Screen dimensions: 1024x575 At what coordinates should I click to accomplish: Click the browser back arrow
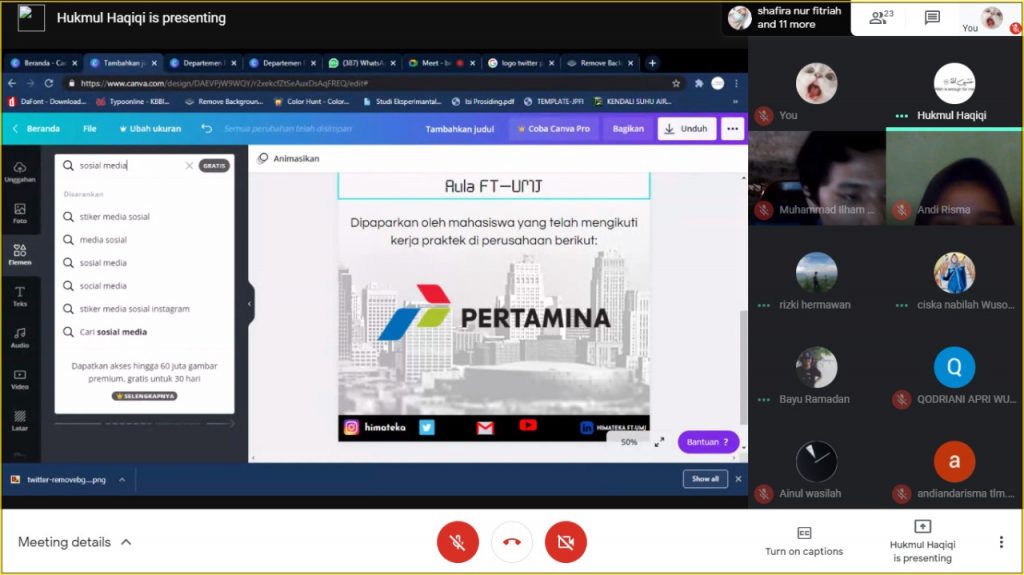tap(12, 83)
